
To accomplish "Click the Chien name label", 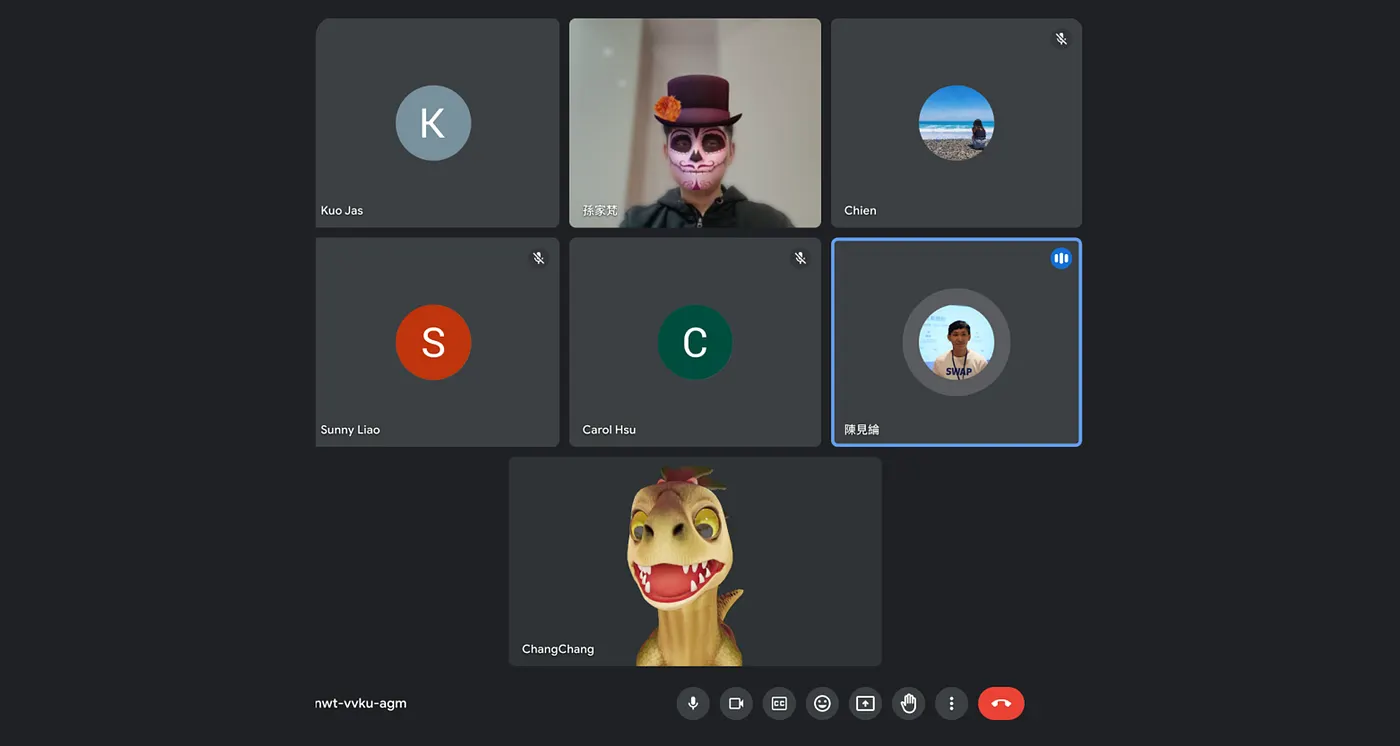I will pos(860,210).
